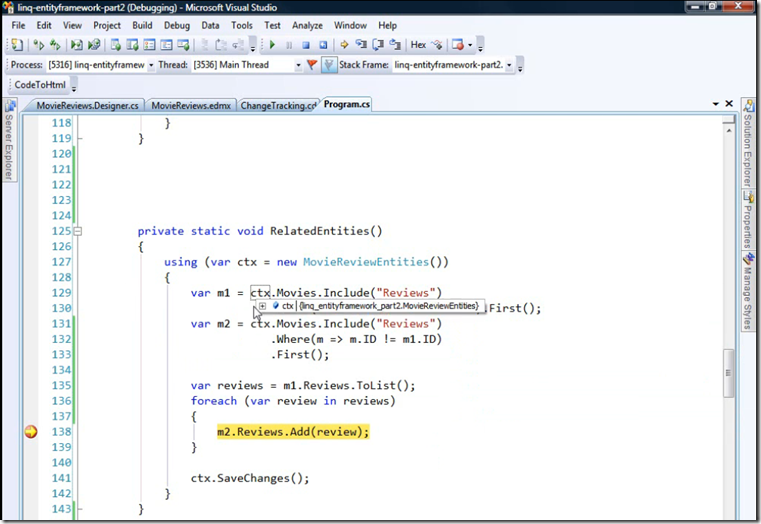The image size is (761, 524).
Task: Click the ctx.SaveChanges() line
Action: (x=250, y=478)
